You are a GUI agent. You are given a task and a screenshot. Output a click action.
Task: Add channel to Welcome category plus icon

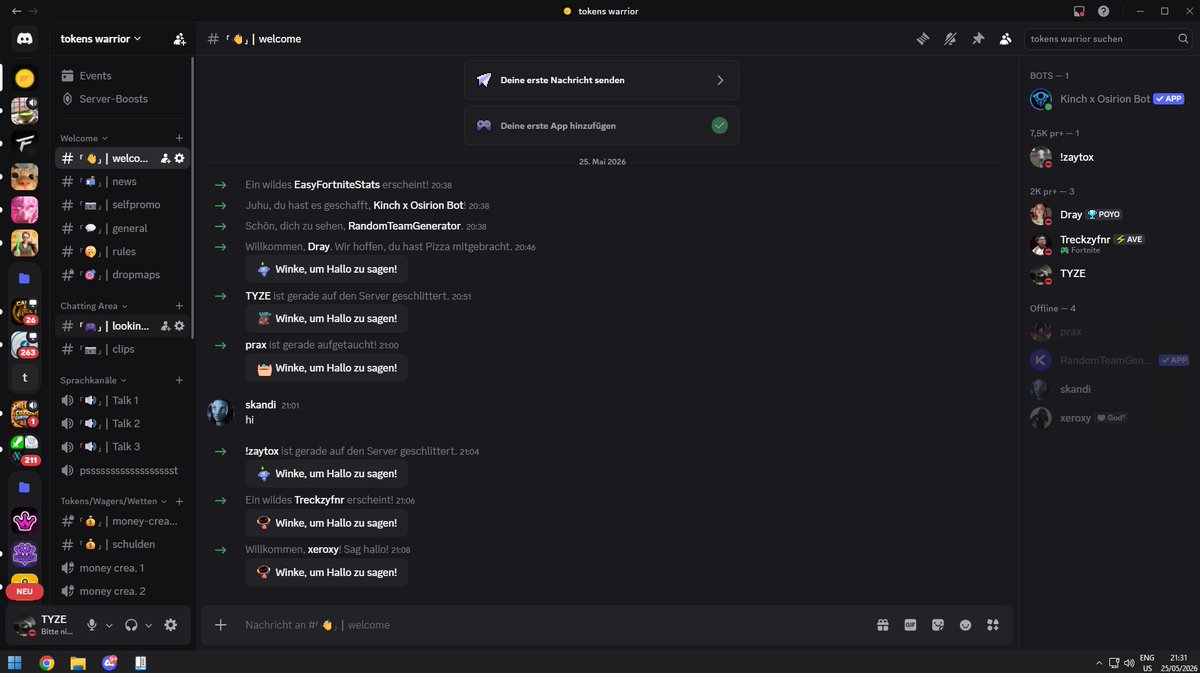[179, 138]
